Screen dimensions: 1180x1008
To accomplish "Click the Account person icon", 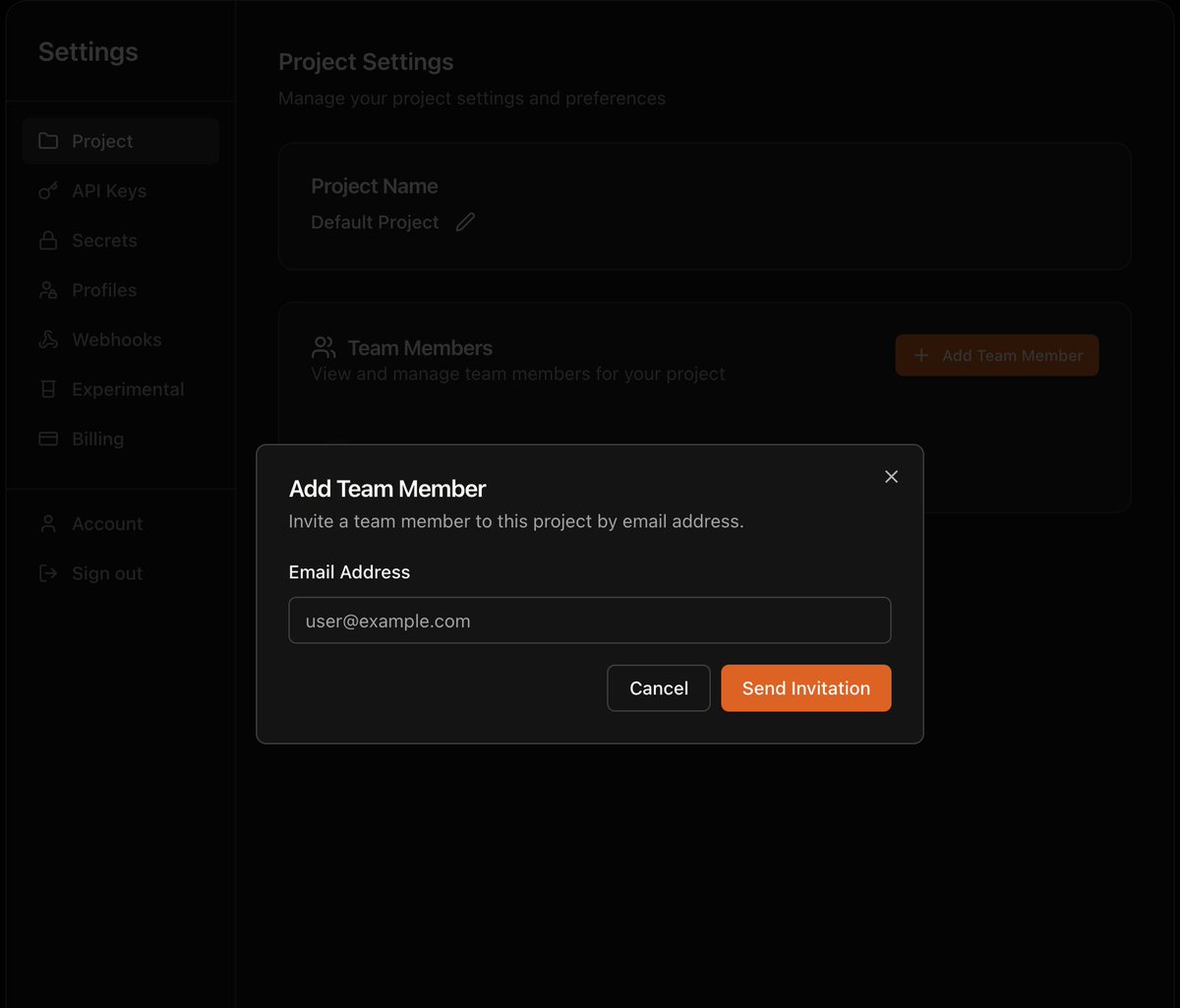I will click(48, 523).
